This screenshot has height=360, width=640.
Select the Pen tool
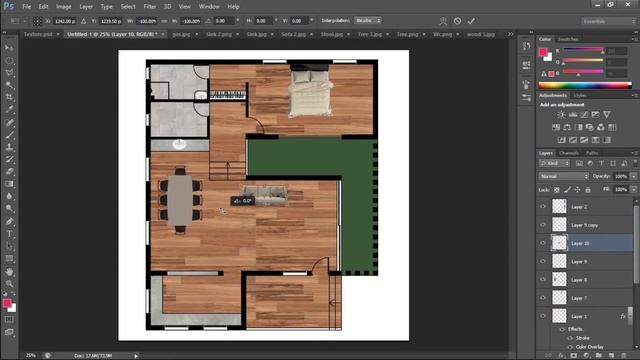(9, 222)
